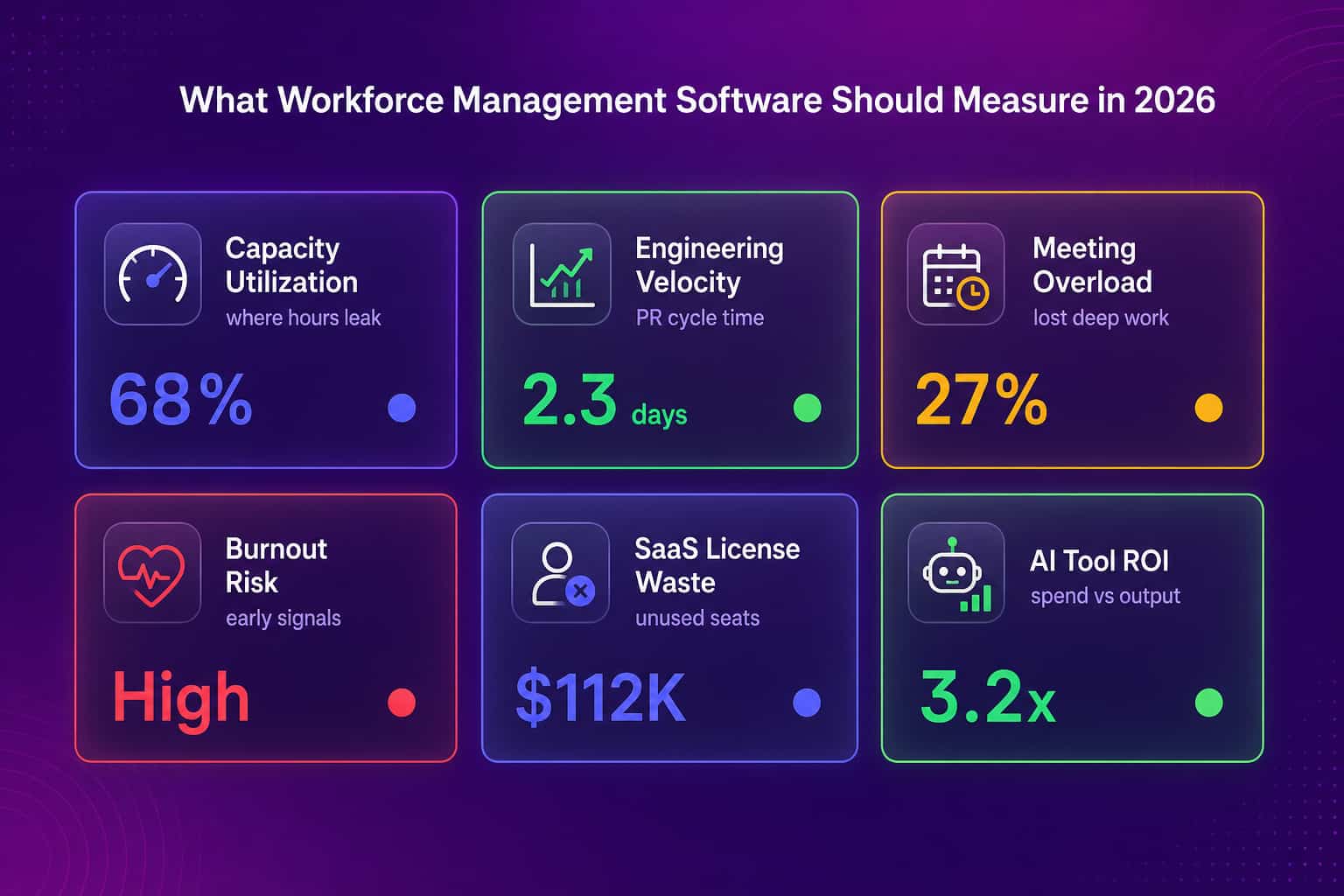Select the AI Tool ROI card title
The height and width of the screenshot is (896, 1344).
pyautogui.click(x=1099, y=561)
